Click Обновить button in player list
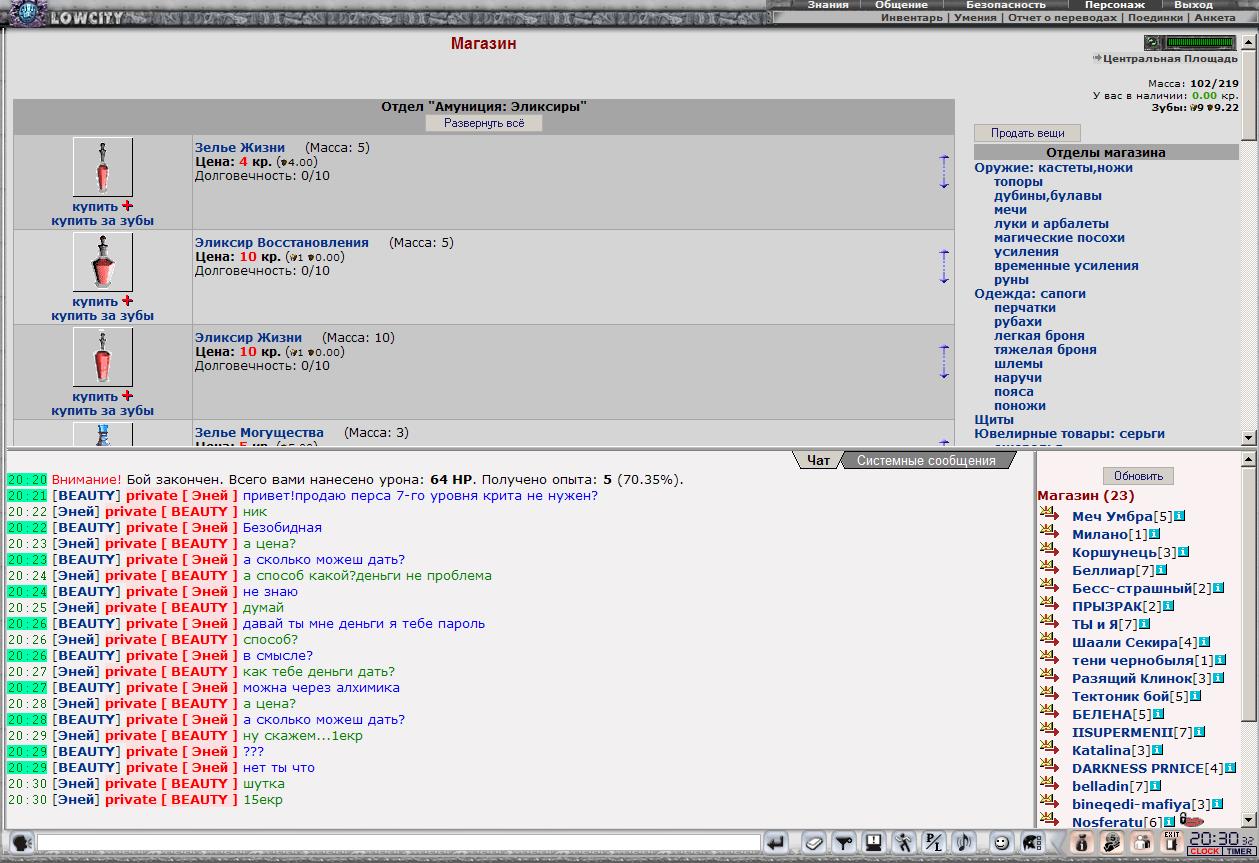The width and height of the screenshot is (1259, 863). [1138, 476]
